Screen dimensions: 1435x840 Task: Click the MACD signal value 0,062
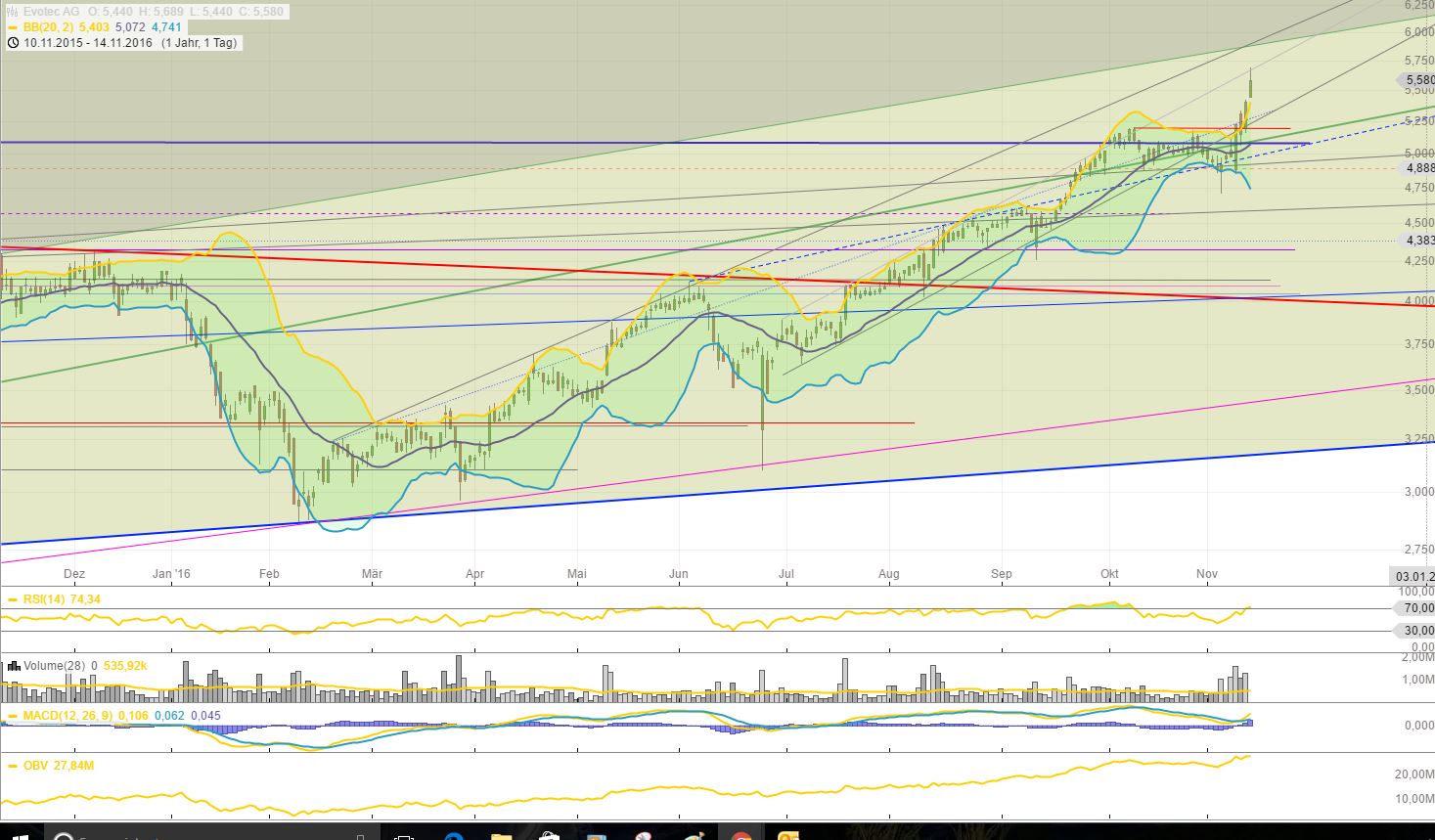coord(170,717)
